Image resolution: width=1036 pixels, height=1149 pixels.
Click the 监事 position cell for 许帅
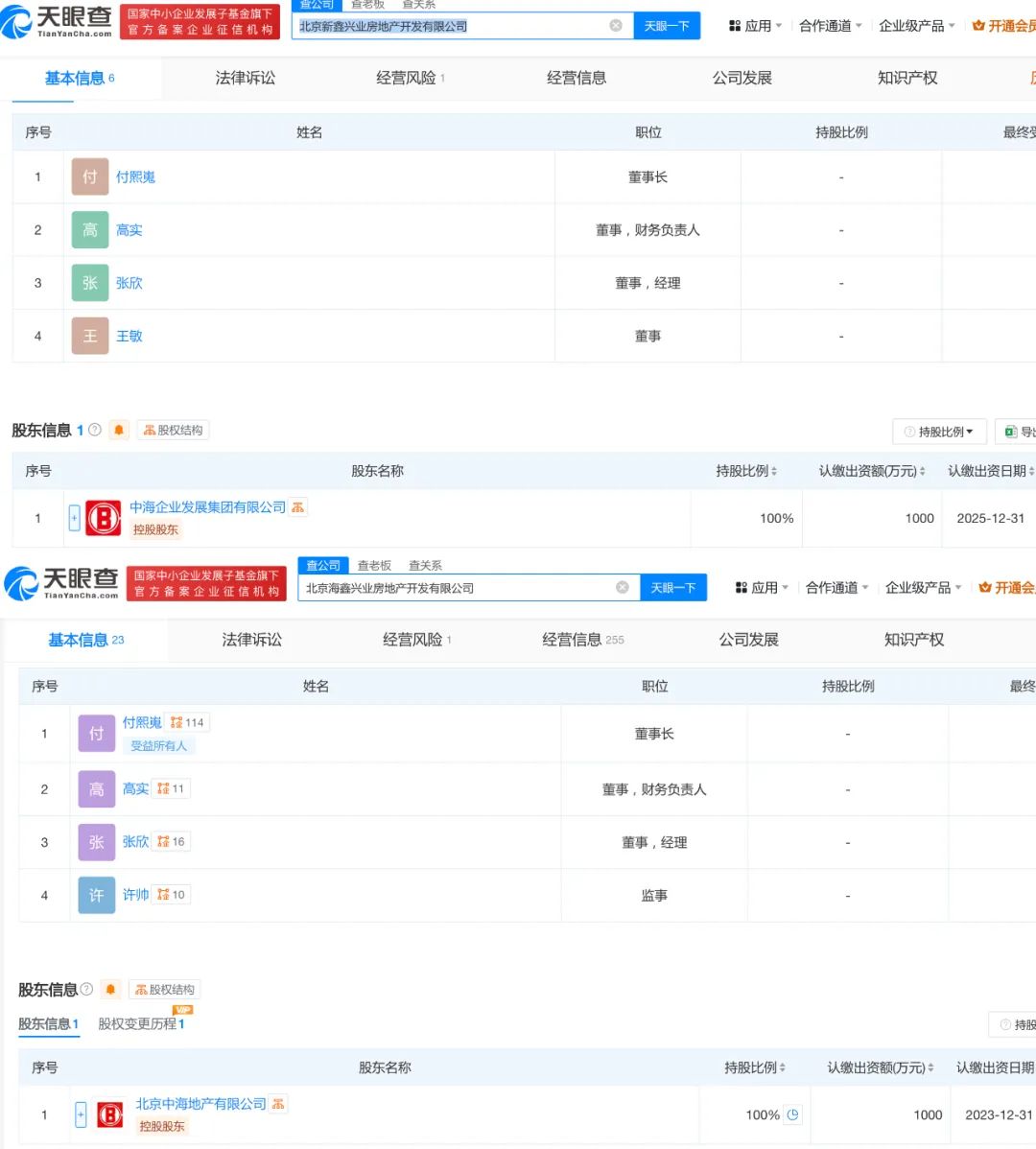(x=654, y=896)
